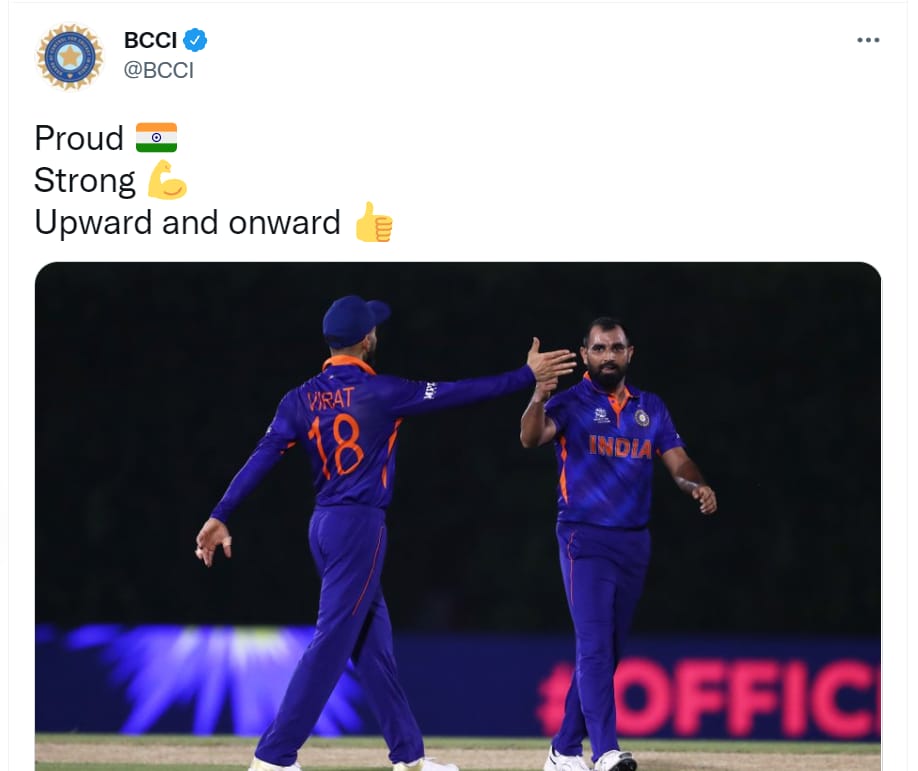Select the word Proud in tweet
This screenshot has height=771, width=918.
coord(79,138)
